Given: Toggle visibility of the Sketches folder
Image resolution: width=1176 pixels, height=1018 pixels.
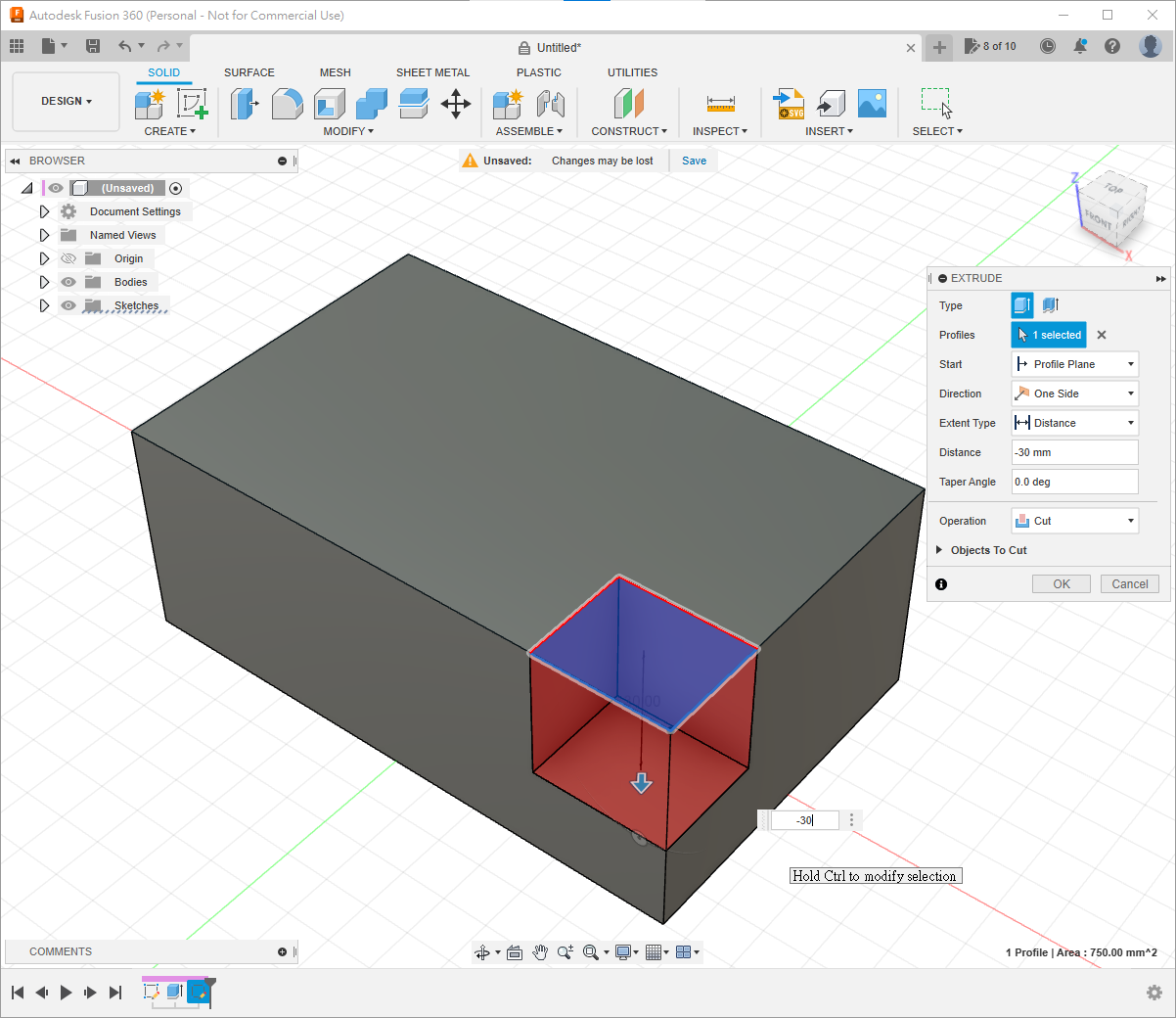Looking at the screenshot, I should 68,305.
